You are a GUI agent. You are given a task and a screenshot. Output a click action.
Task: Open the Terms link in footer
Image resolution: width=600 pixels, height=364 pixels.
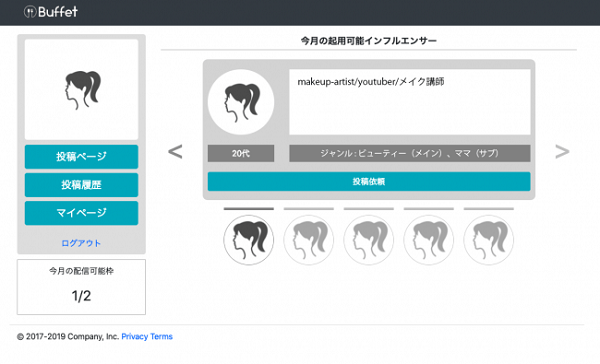click(161, 336)
